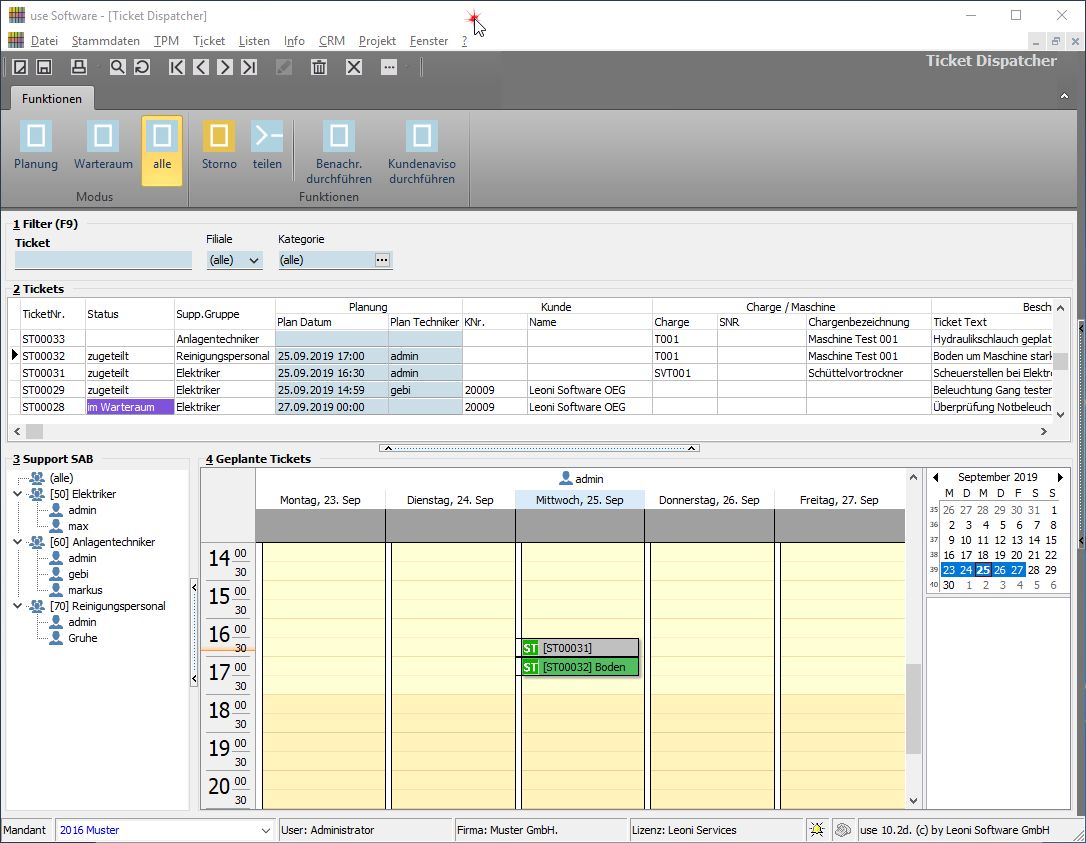Open the TPM menu
This screenshot has height=843, width=1086.
coord(166,41)
